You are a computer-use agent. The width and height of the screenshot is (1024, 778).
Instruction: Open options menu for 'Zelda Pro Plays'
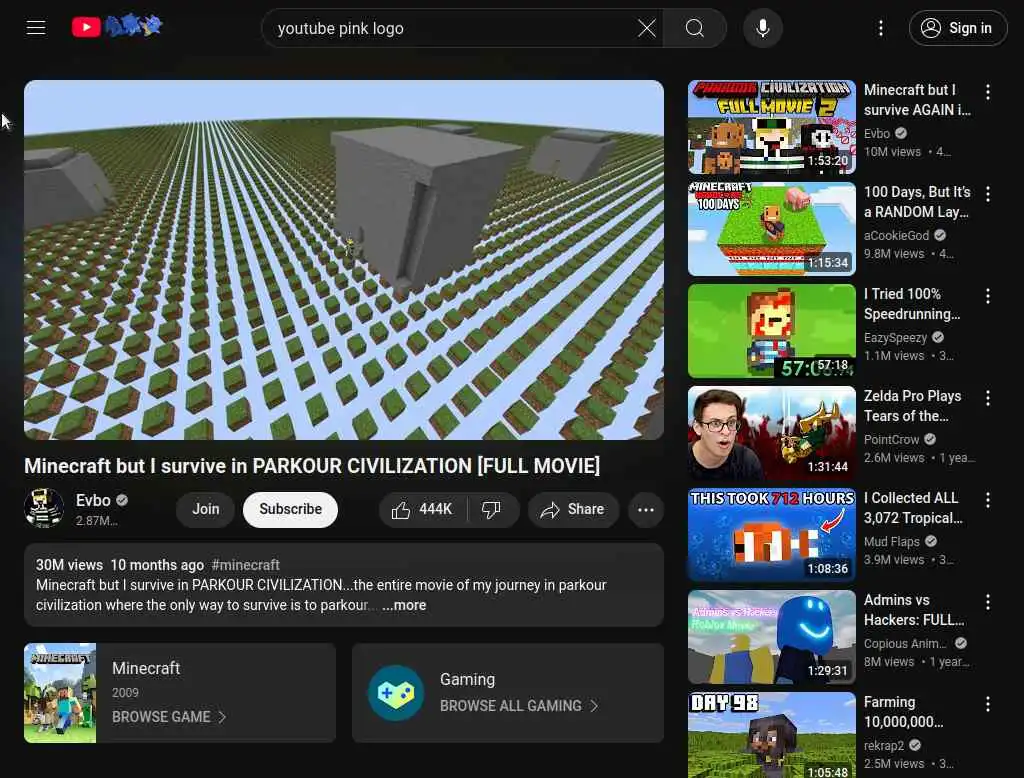[987, 398]
